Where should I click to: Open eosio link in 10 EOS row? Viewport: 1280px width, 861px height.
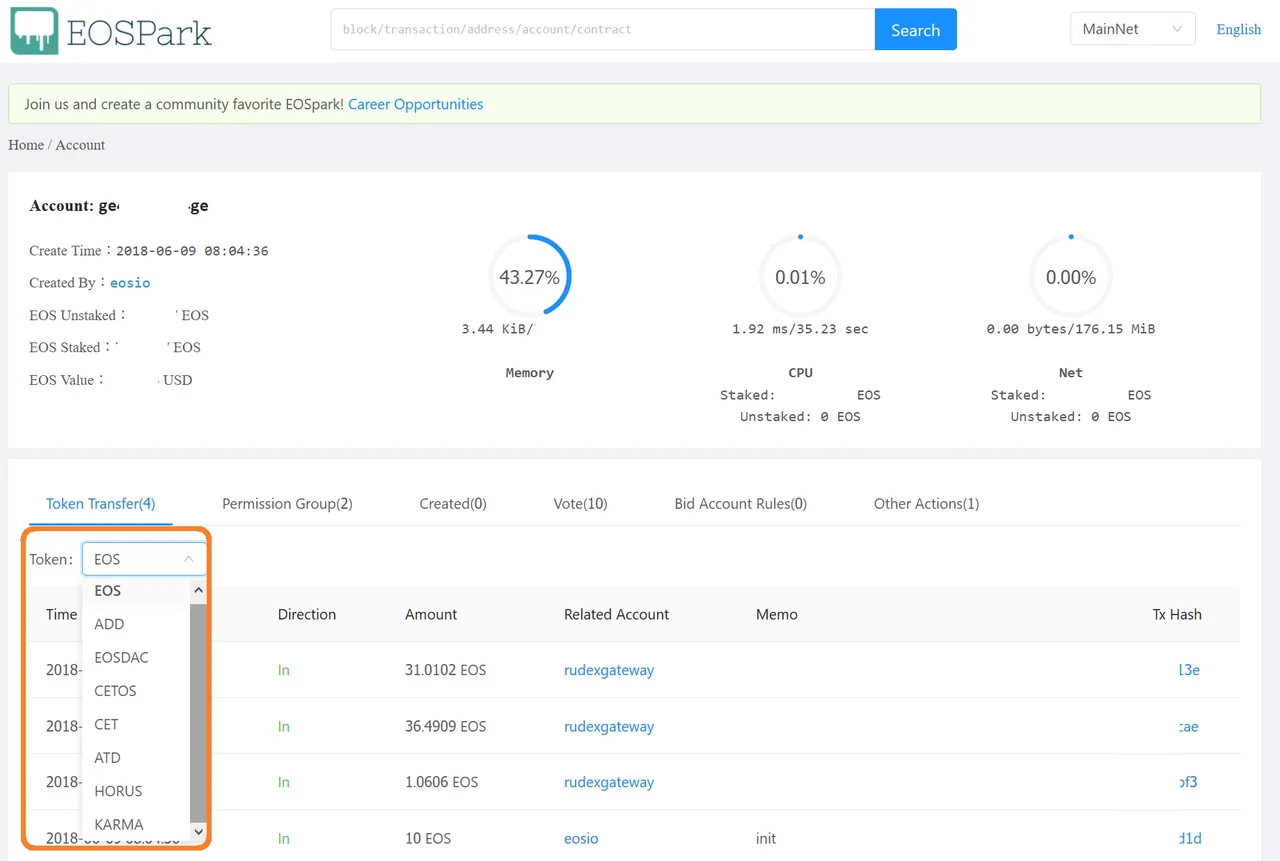pos(581,838)
